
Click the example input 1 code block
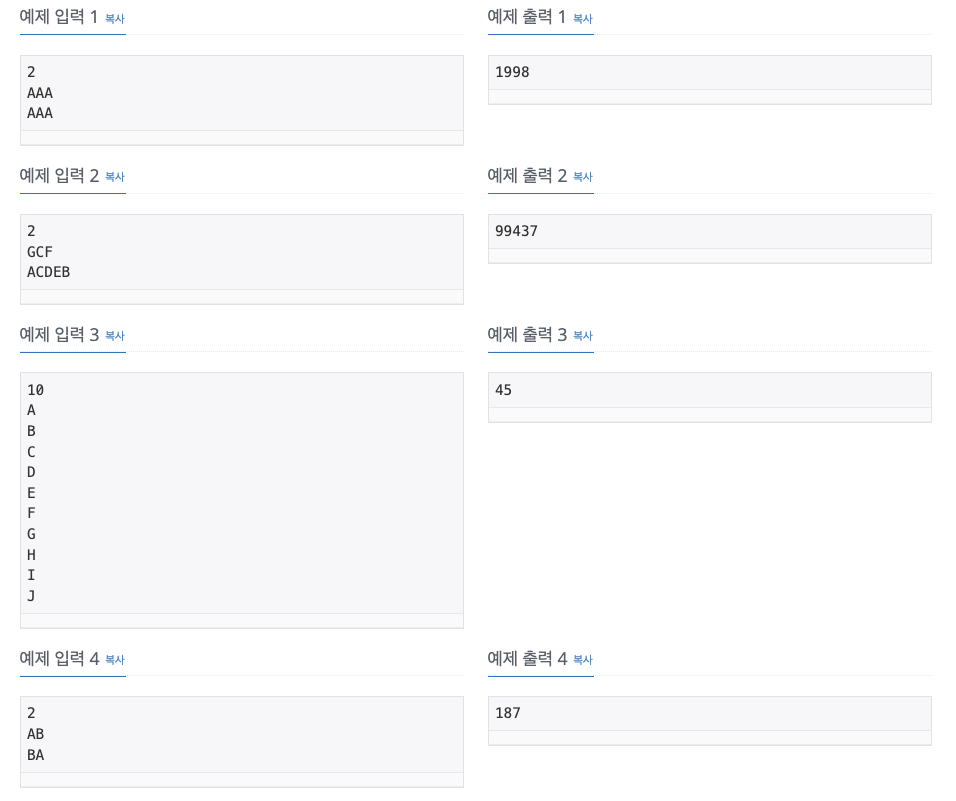tap(241, 93)
